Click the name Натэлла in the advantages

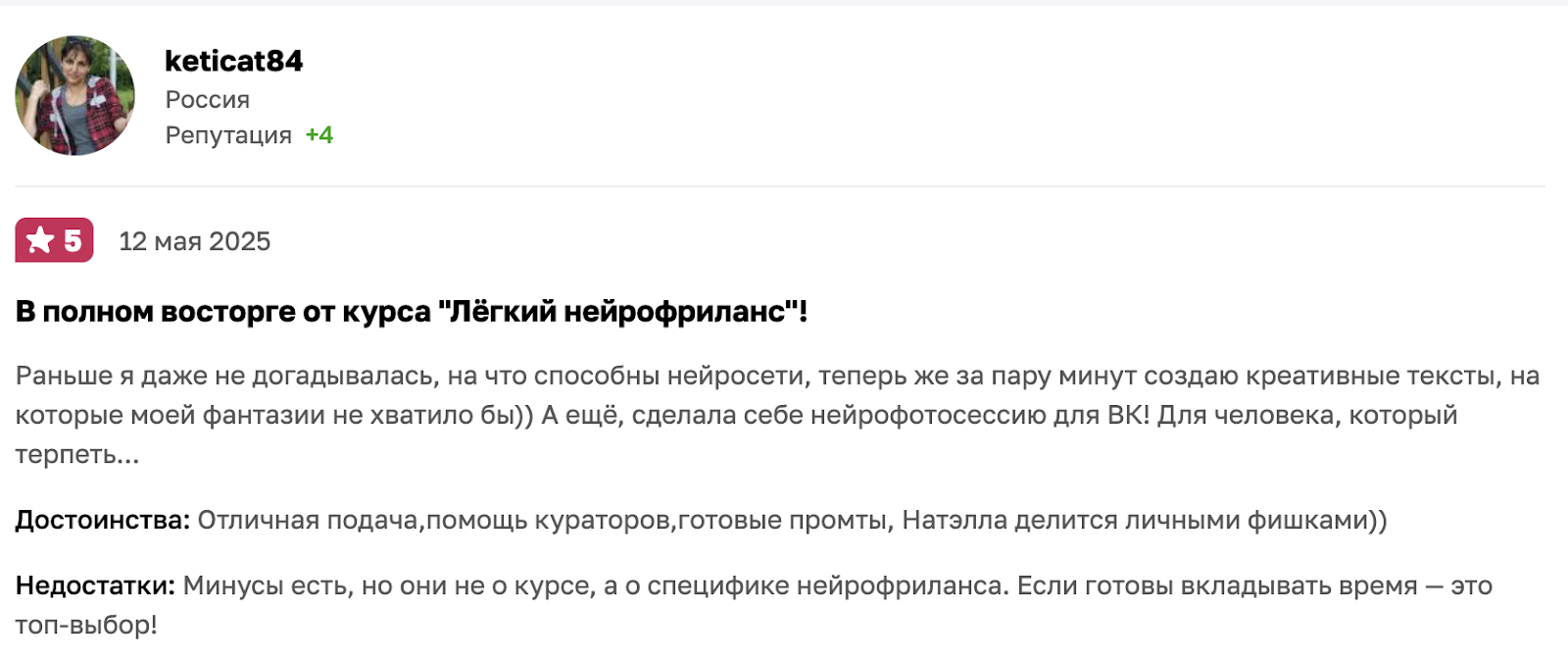tap(954, 520)
